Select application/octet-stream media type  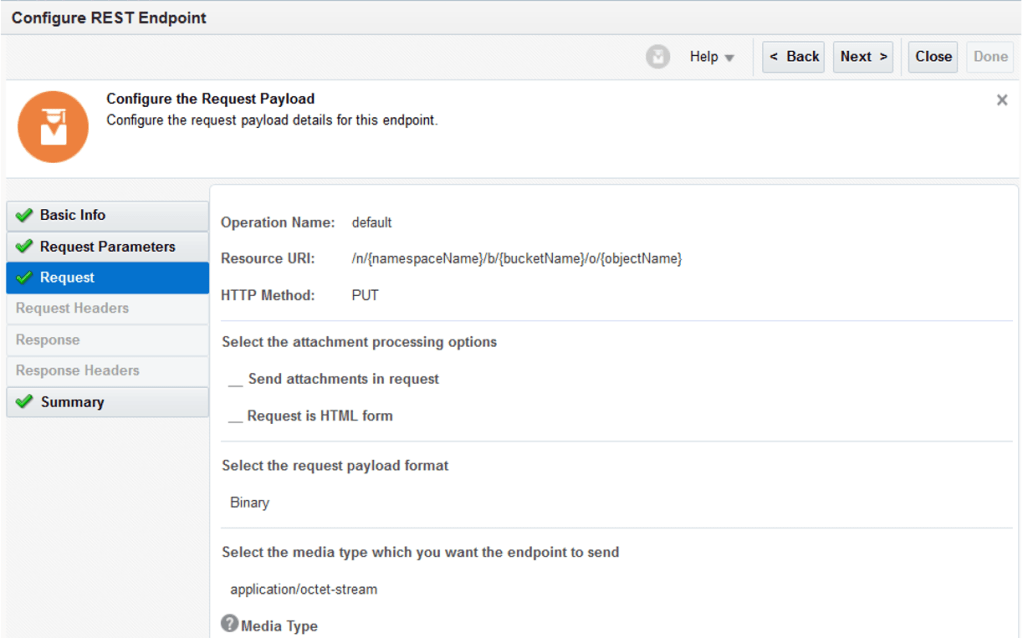click(x=304, y=589)
